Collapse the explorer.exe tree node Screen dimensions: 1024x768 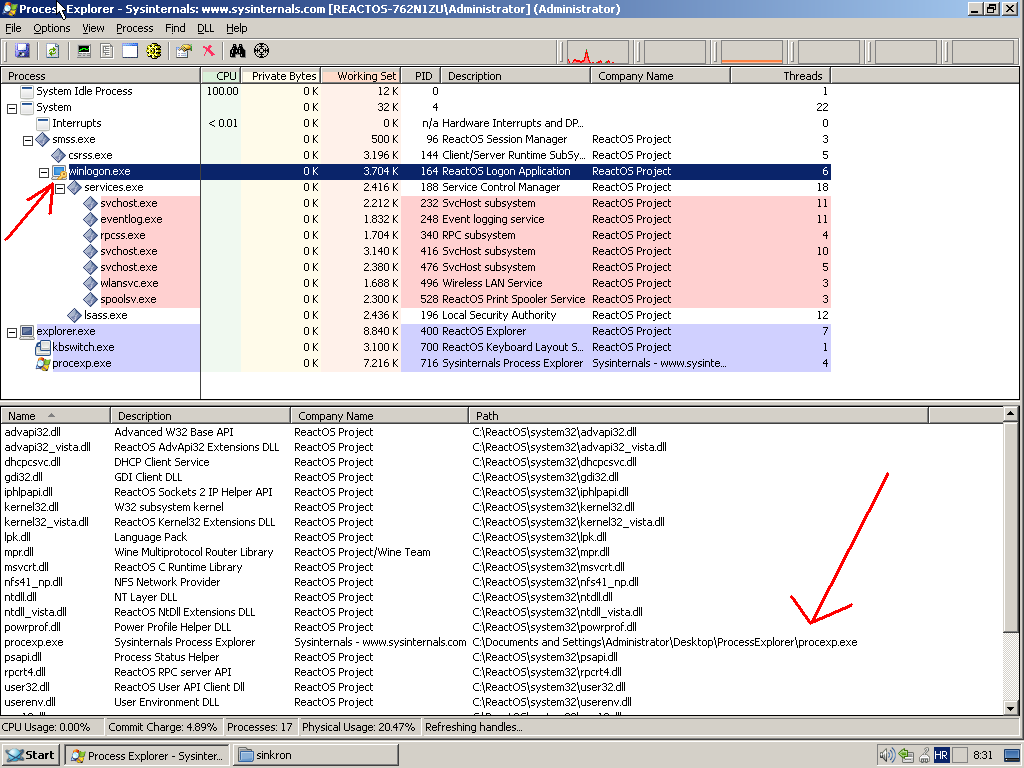(12, 332)
